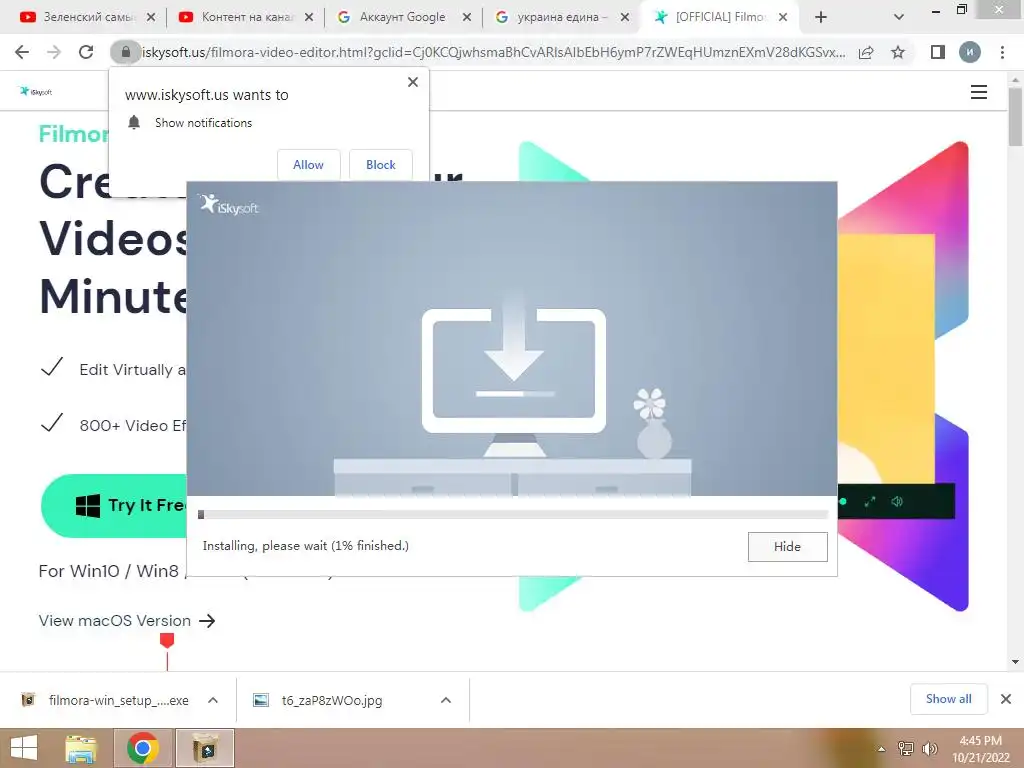The width and height of the screenshot is (1024, 768).
Task: Go forward with the forward arrow
Action: pos(54,52)
